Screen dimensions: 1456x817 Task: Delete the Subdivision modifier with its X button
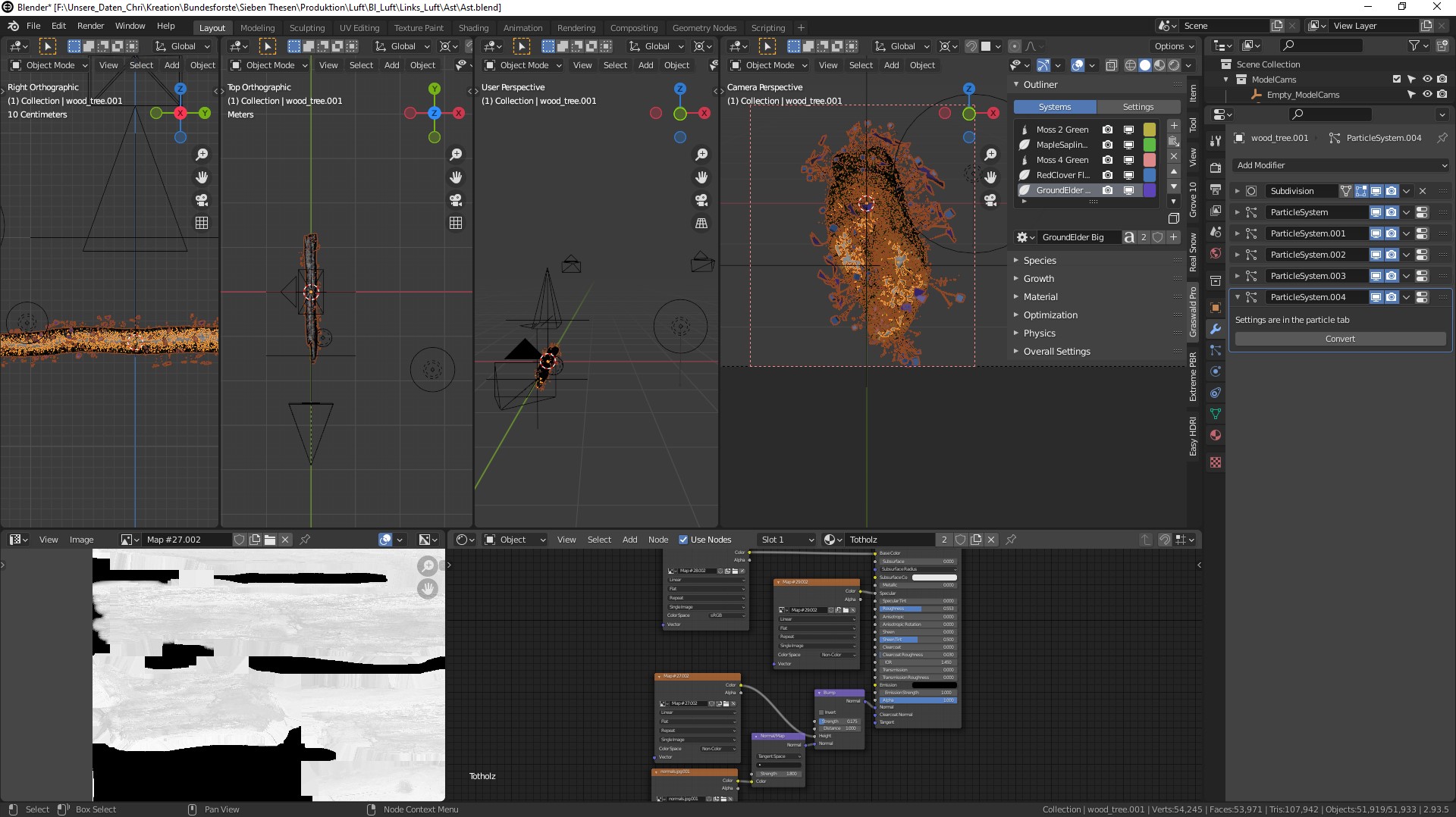pyautogui.click(x=1422, y=191)
